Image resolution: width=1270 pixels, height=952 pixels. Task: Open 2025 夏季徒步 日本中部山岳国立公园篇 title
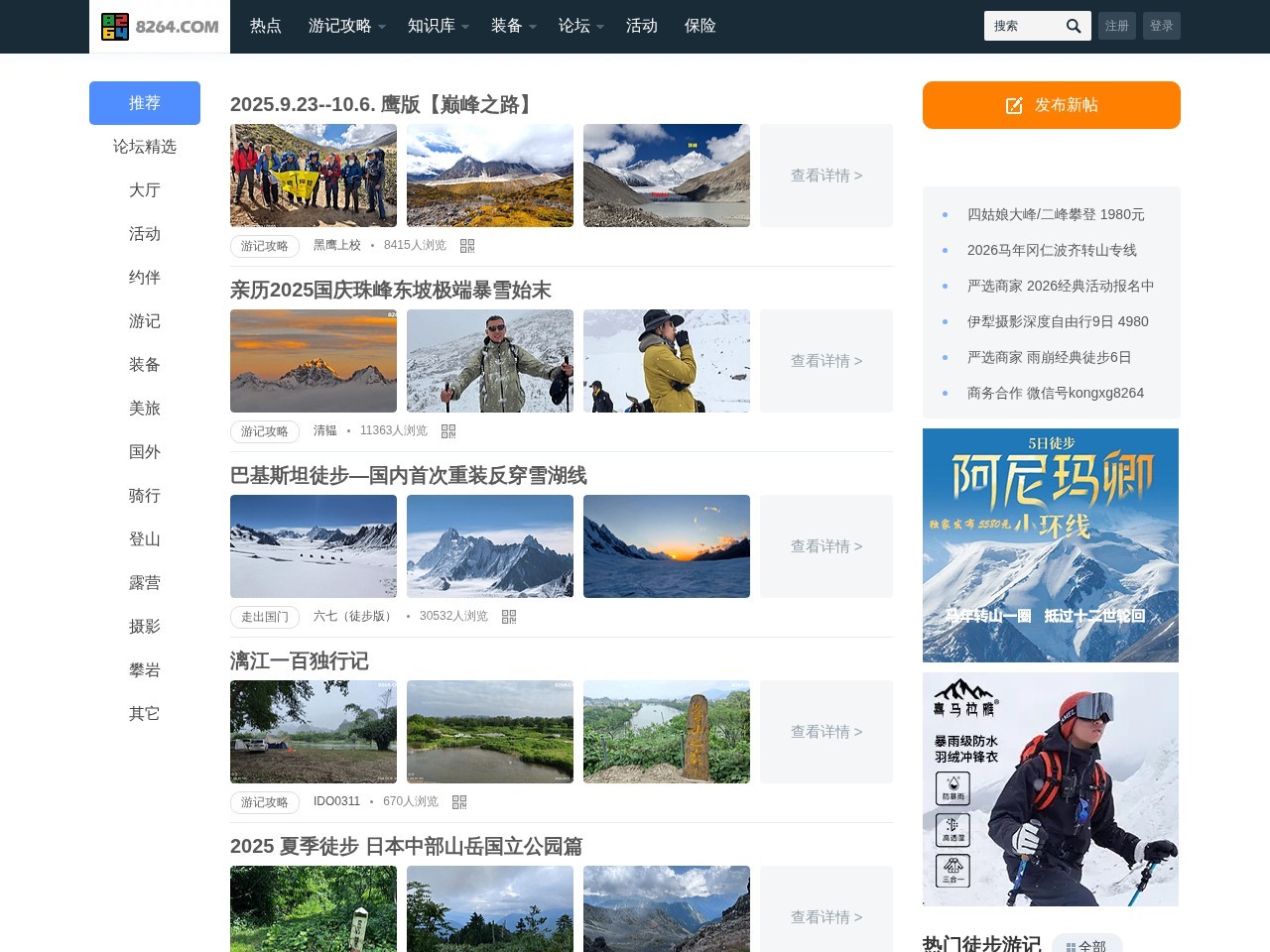(407, 846)
